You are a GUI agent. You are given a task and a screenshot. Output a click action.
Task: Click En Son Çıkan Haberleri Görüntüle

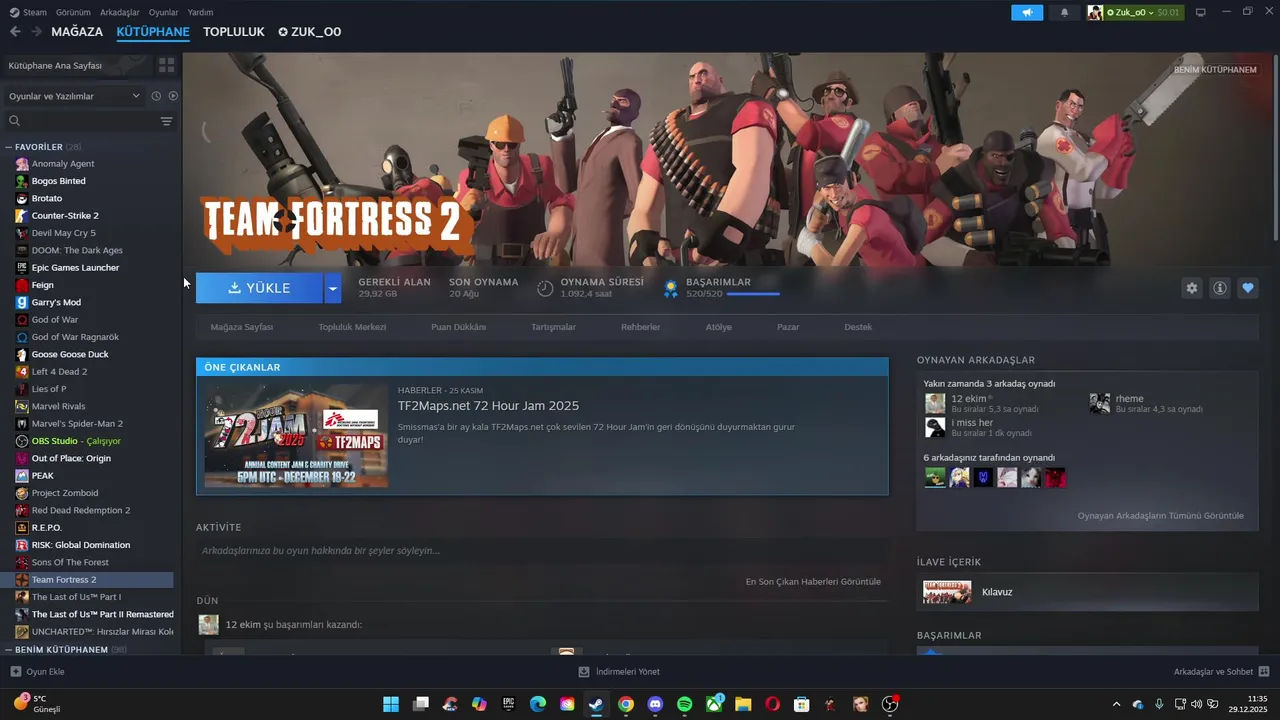point(813,582)
